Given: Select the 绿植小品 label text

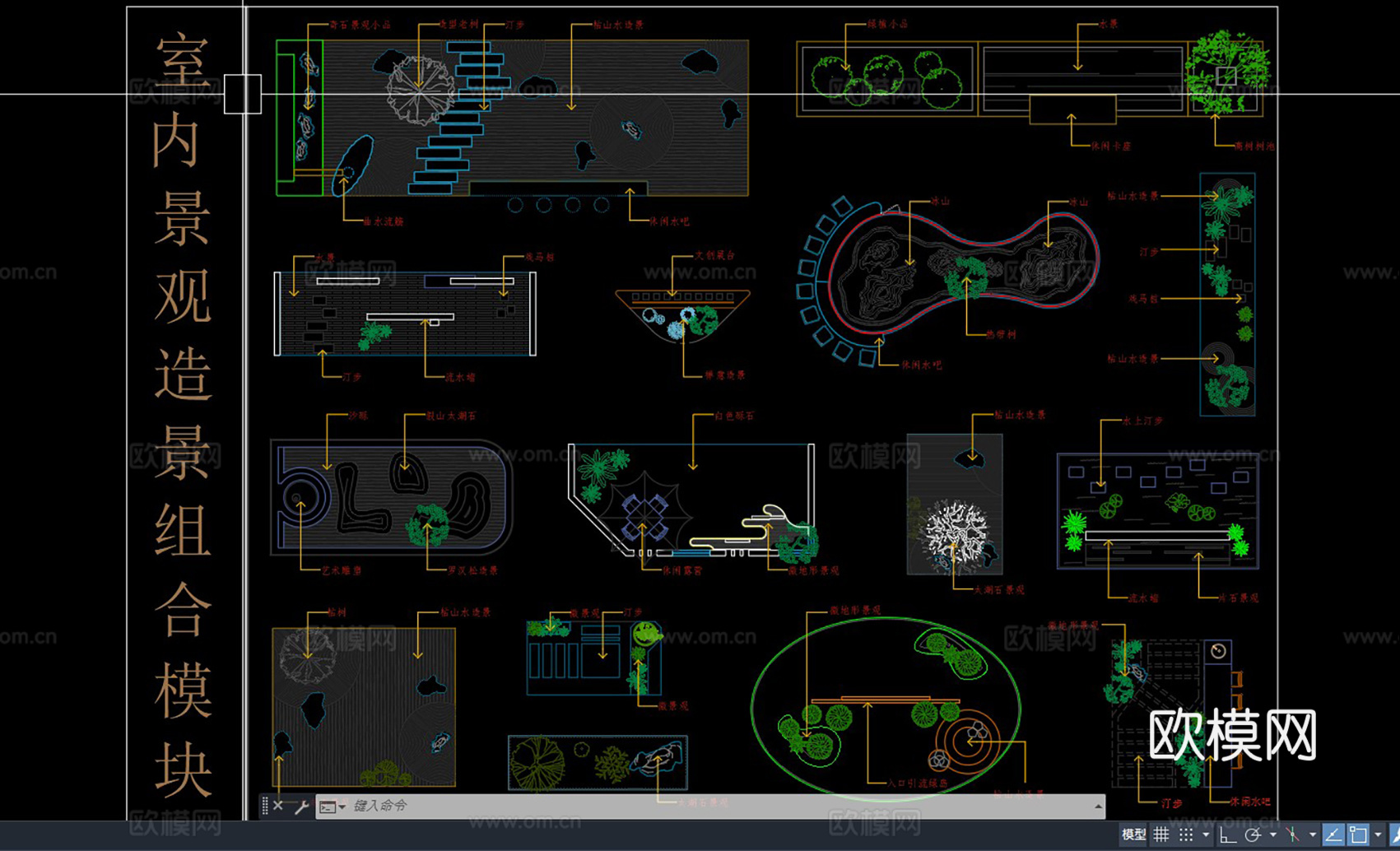Looking at the screenshot, I should [888, 24].
